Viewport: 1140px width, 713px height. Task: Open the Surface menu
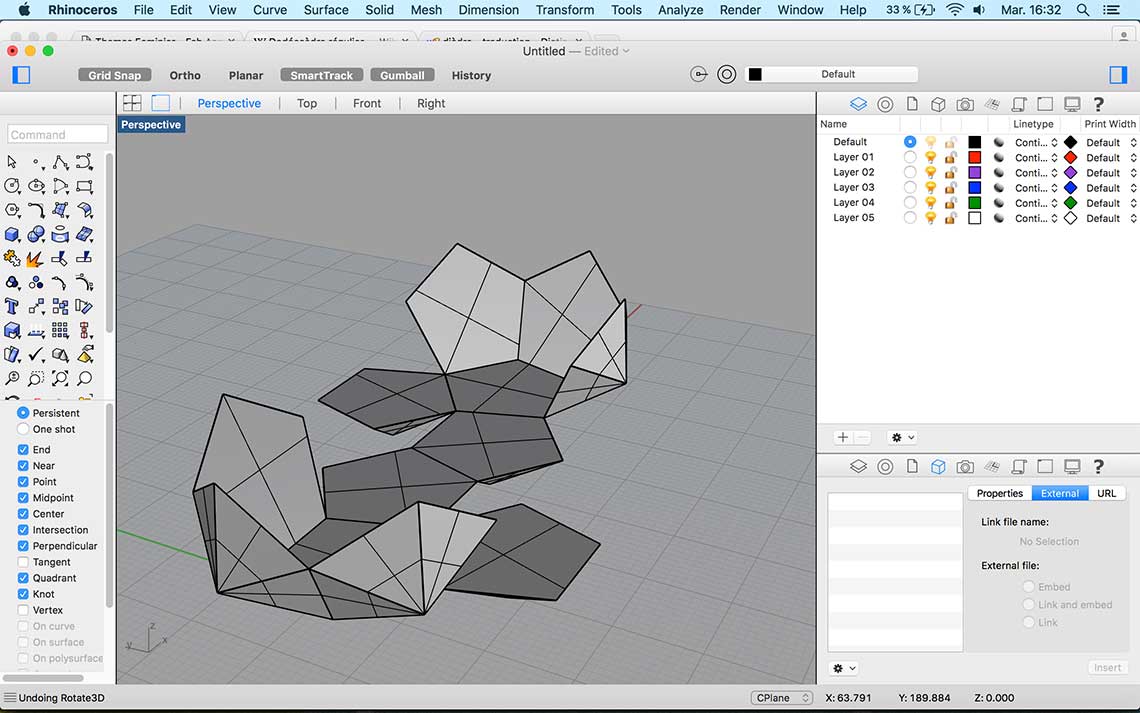(x=326, y=9)
